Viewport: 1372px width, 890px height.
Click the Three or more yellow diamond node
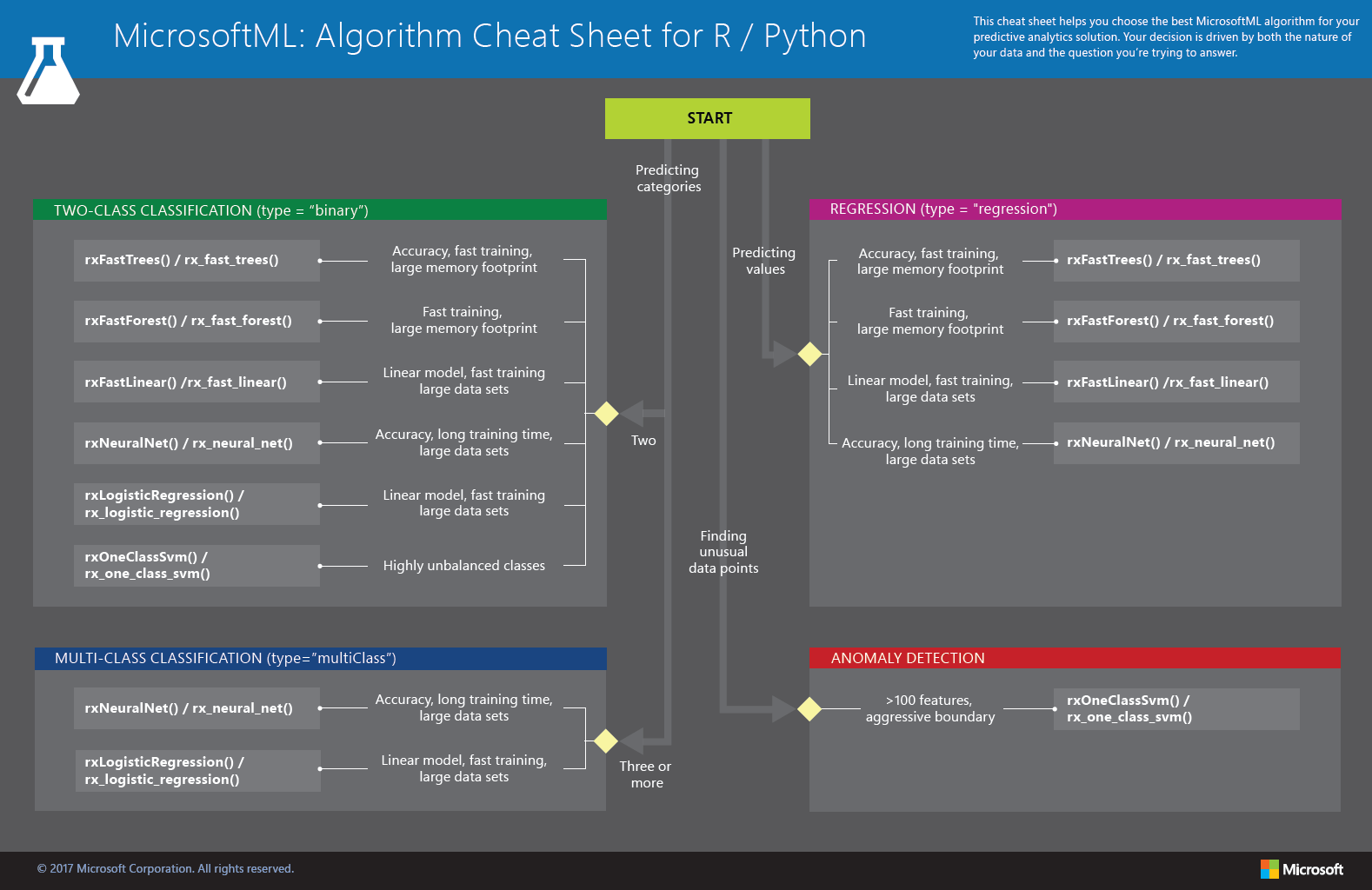(606, 741)
